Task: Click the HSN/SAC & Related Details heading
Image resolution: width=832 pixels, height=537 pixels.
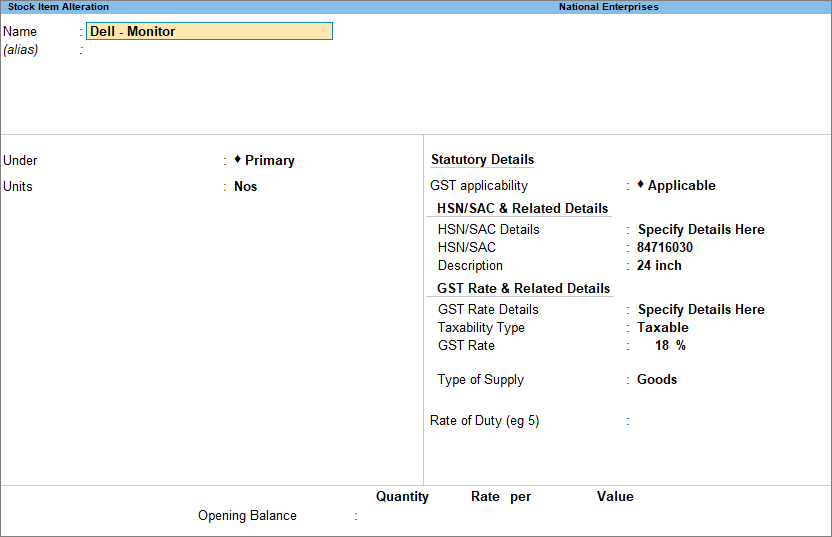Action: tap(522, 208)
